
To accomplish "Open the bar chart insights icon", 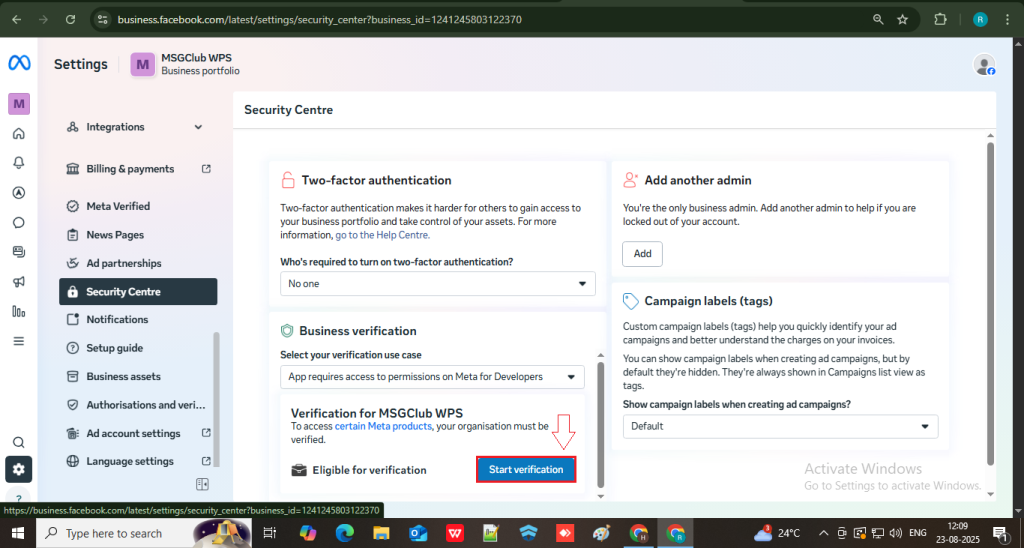I will (18, 311).
